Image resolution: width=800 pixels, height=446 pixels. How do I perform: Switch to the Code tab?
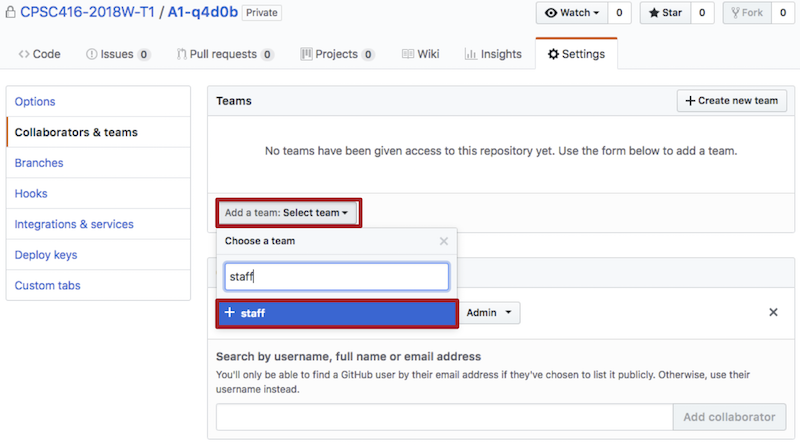(x=39, y=54)
